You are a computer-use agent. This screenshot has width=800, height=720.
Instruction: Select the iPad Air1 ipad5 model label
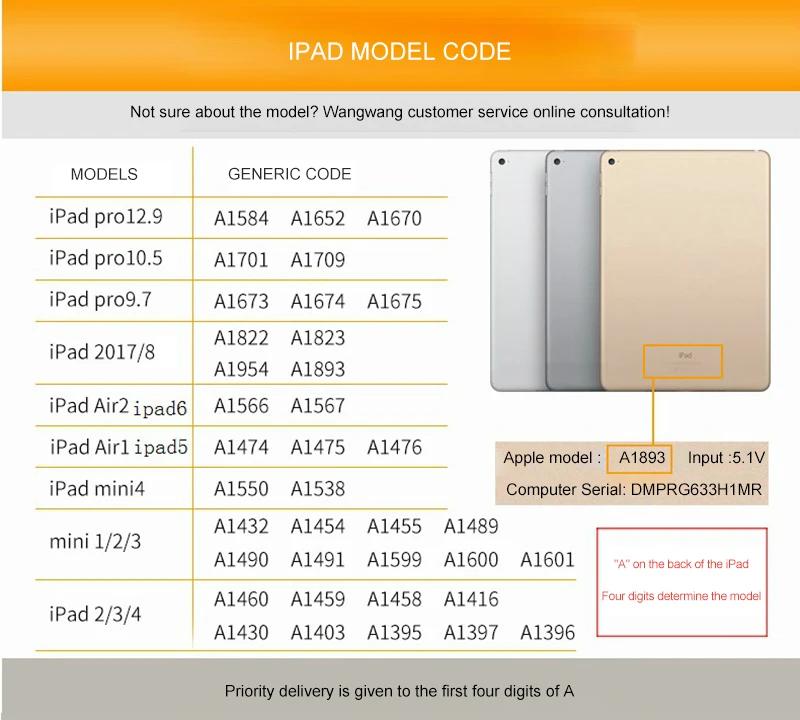[x=118, y=448]
